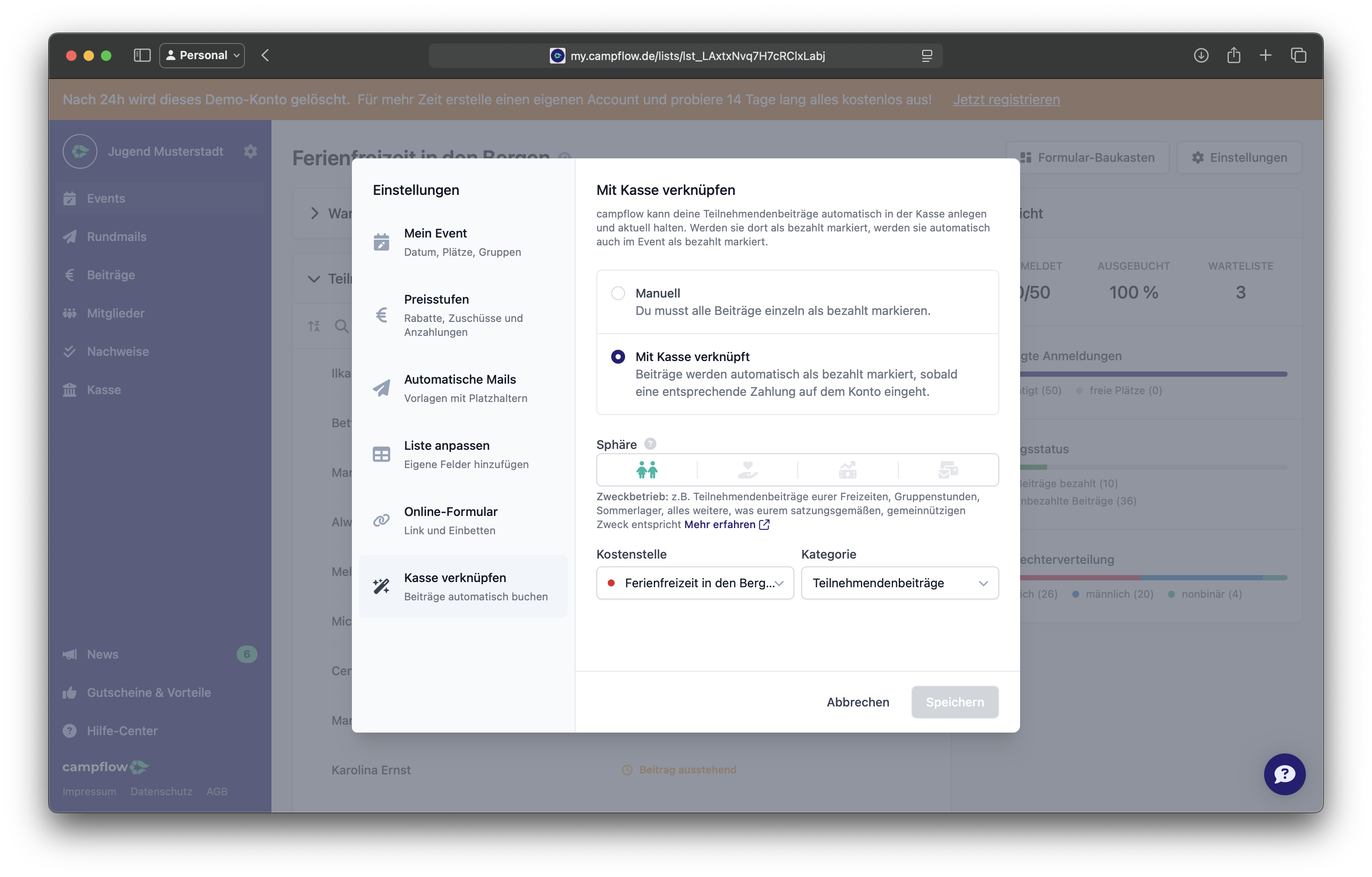Select the Manuell radio option
Viewport: 1372px width, 877px height.
click(x=618, y=293)
